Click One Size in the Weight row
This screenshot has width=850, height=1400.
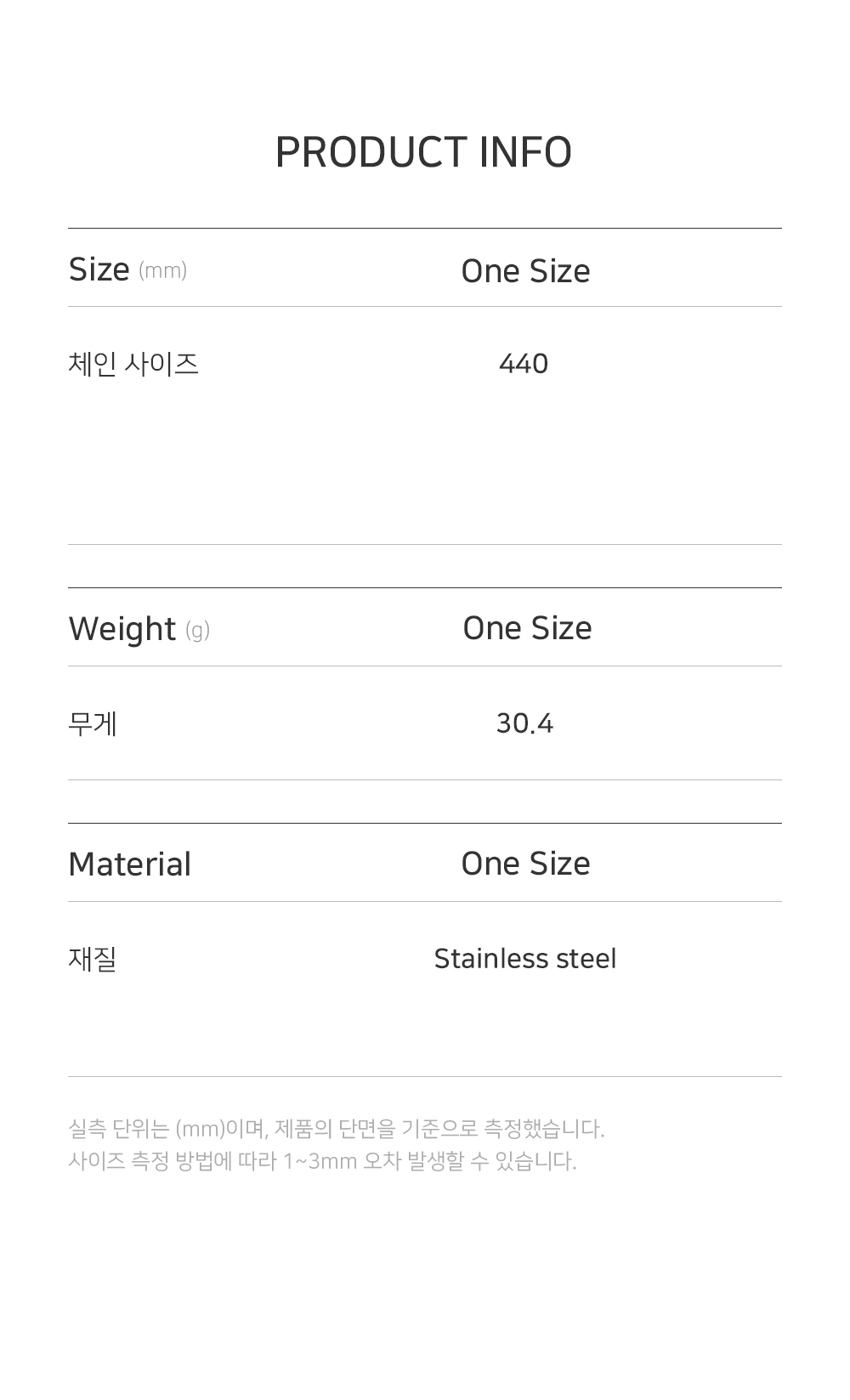[x=527, y=628]
